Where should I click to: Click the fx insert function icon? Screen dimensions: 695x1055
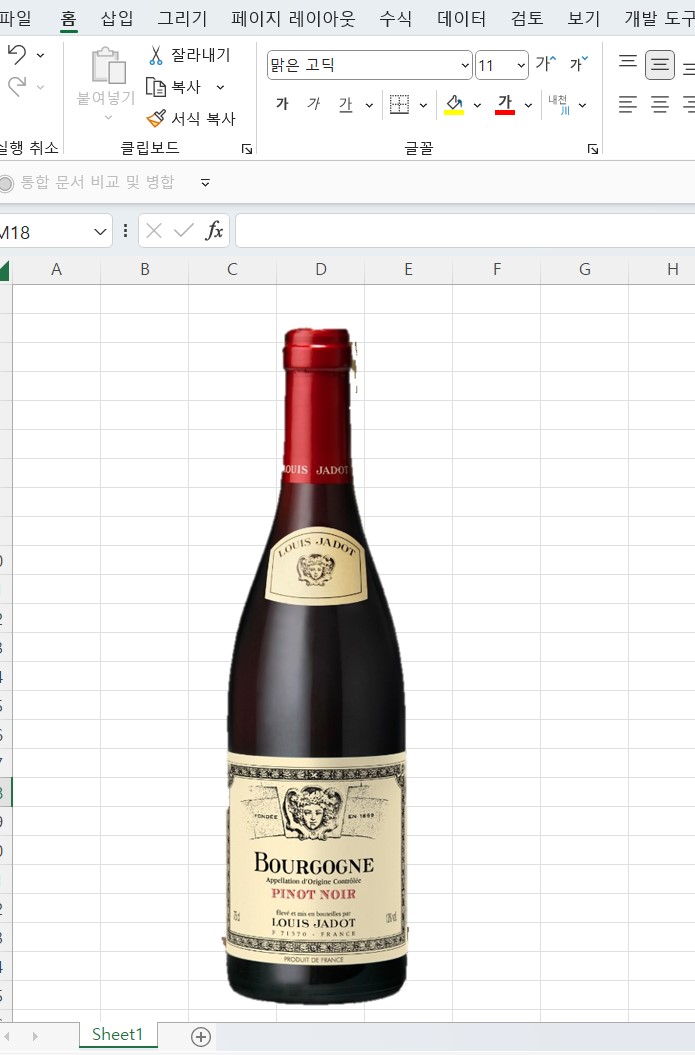tap(214, 231)
